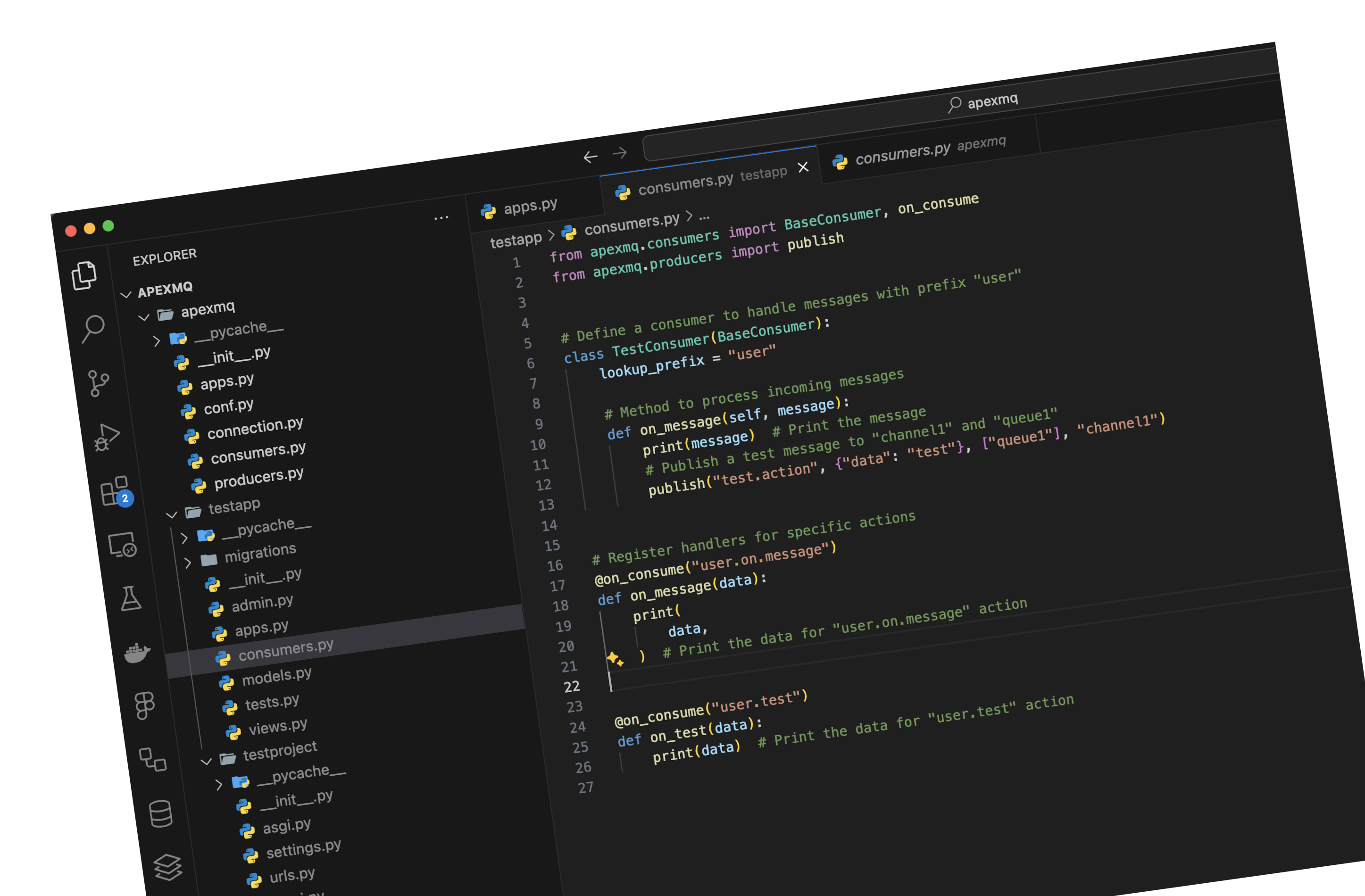Expand __pycache__ under testproject
This screenshot has height=896, width=1365.
coord(218,785)
